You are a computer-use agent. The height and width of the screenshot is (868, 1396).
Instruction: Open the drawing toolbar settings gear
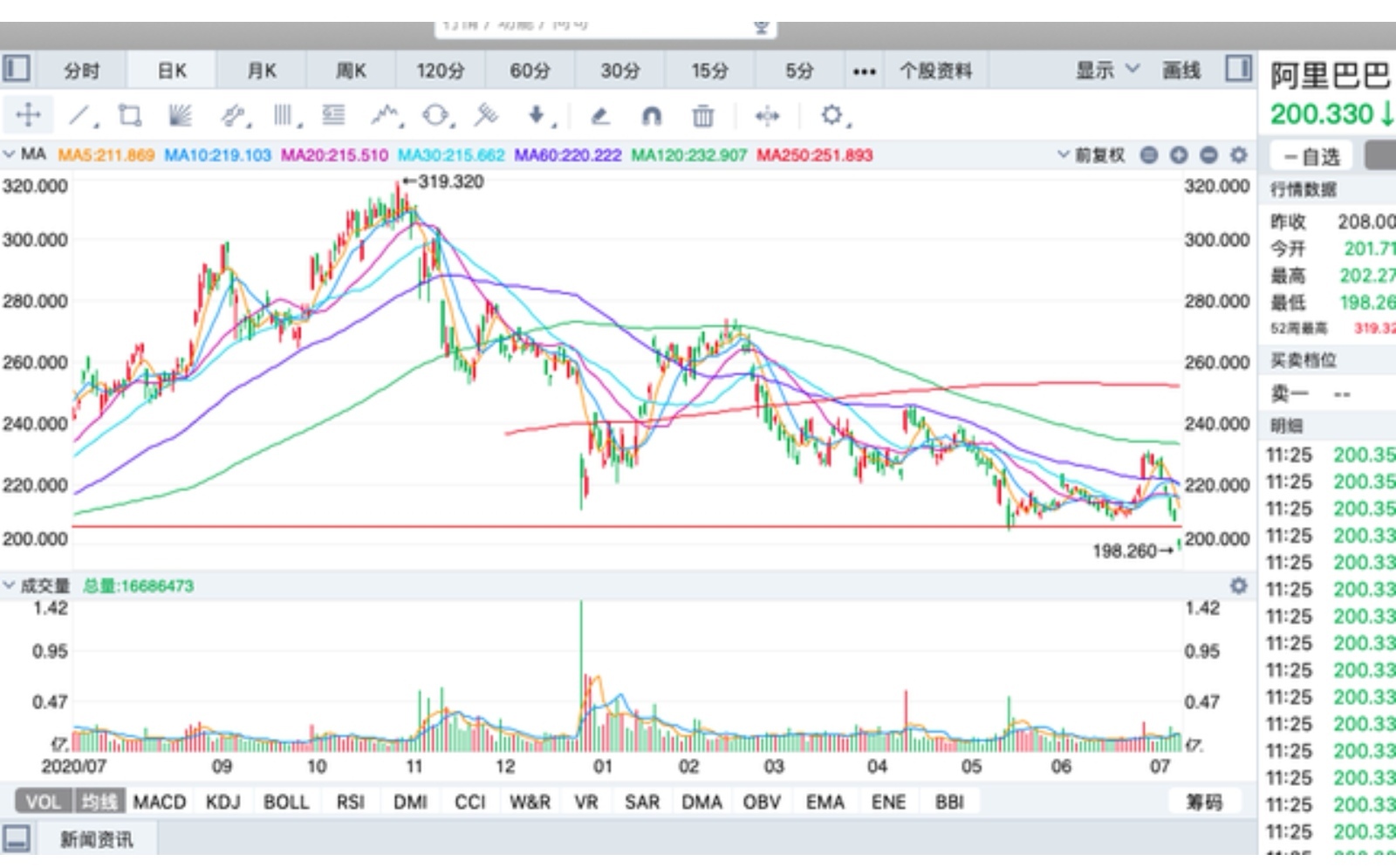coord(833,114)
